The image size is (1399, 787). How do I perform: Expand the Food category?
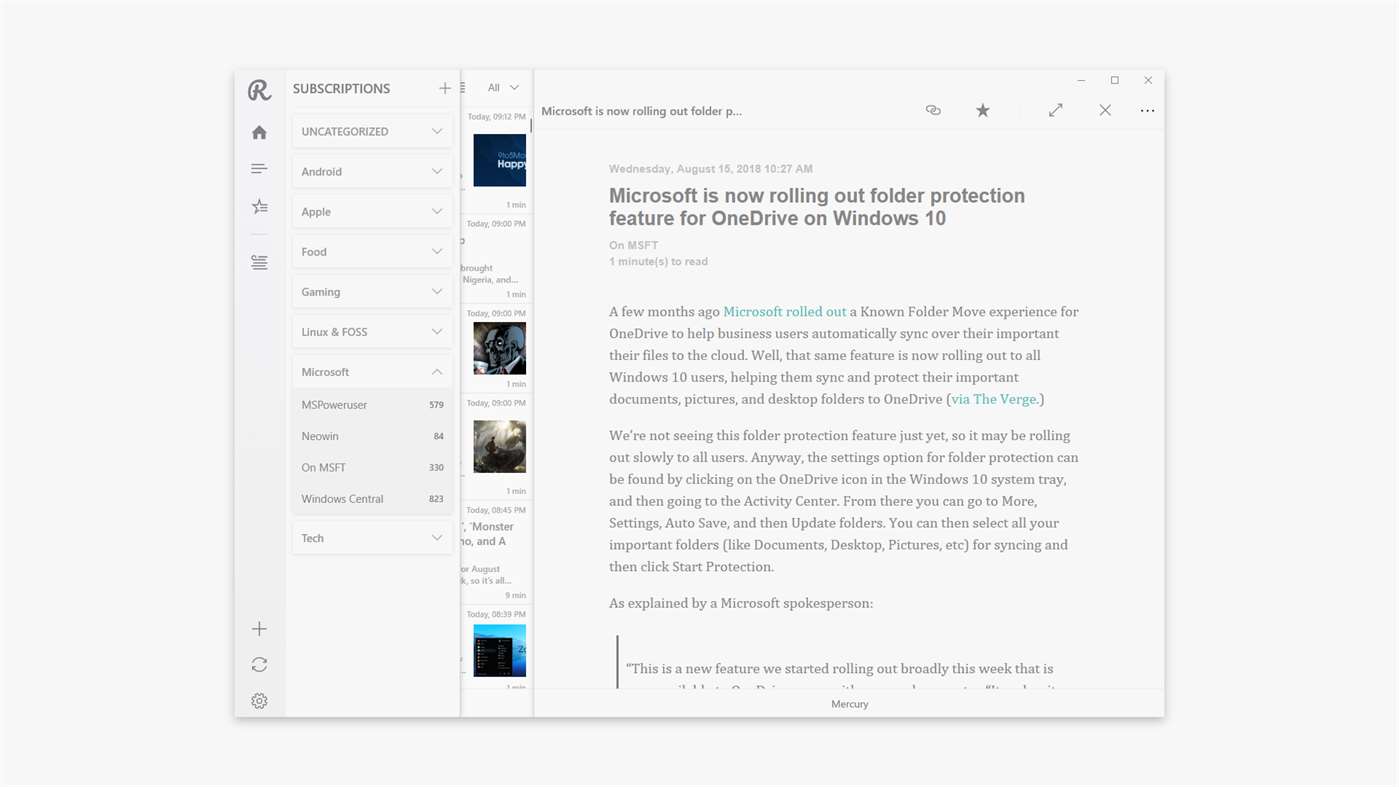[x=372, y=251]
